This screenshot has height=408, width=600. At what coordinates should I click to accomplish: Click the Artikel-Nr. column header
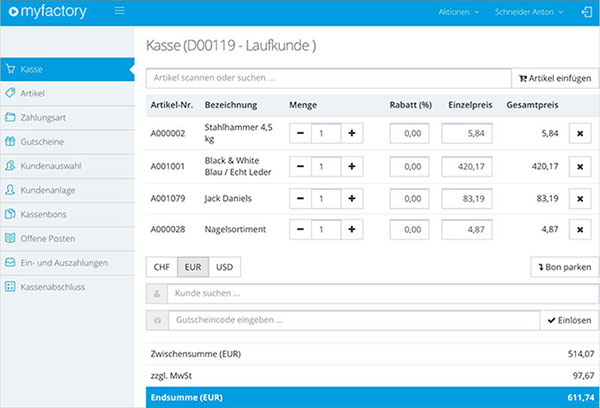[x=171, y=105]
